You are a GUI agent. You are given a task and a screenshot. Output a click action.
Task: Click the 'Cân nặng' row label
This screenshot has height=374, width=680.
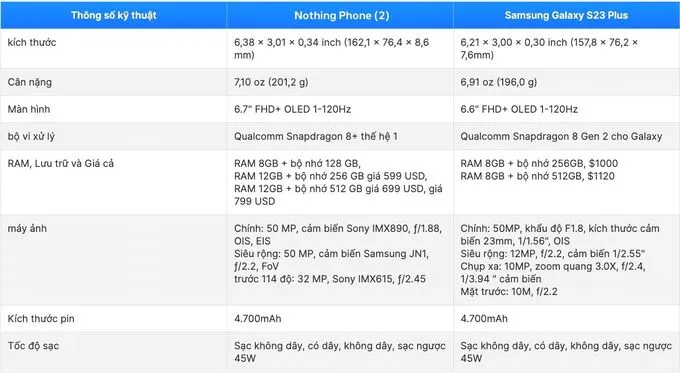pyautogui.click(x=29, y=82)
